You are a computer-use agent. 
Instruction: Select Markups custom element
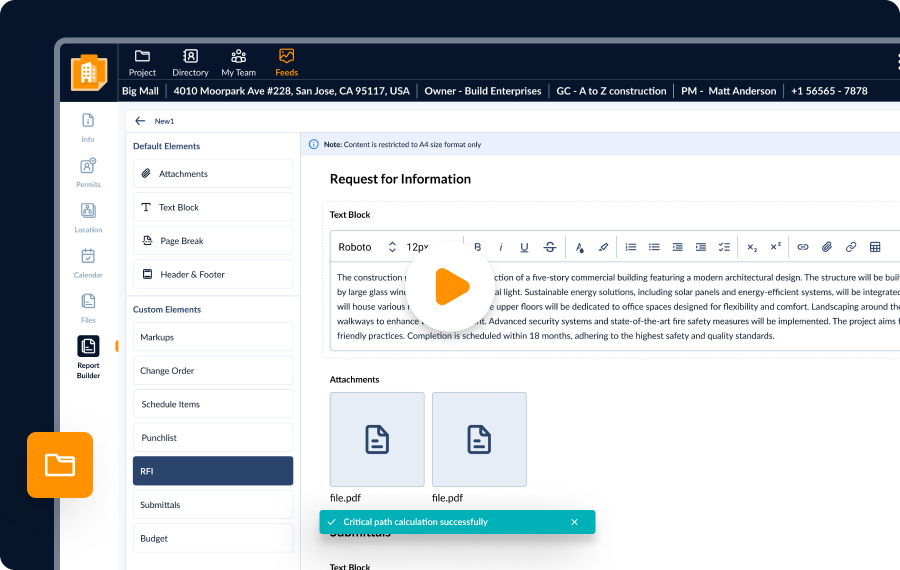[213, 337]
